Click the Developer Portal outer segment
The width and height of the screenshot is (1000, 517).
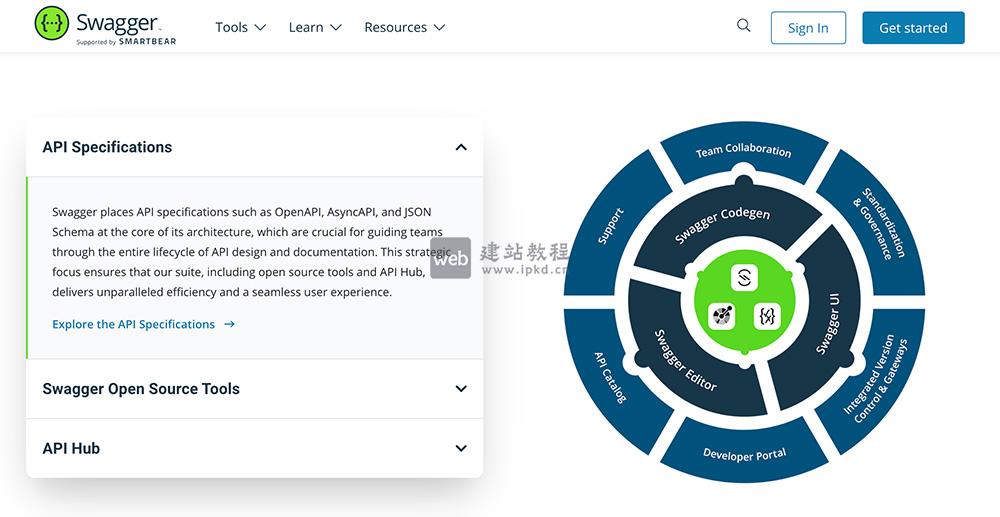pyautogui.click(x=744, y=455)
